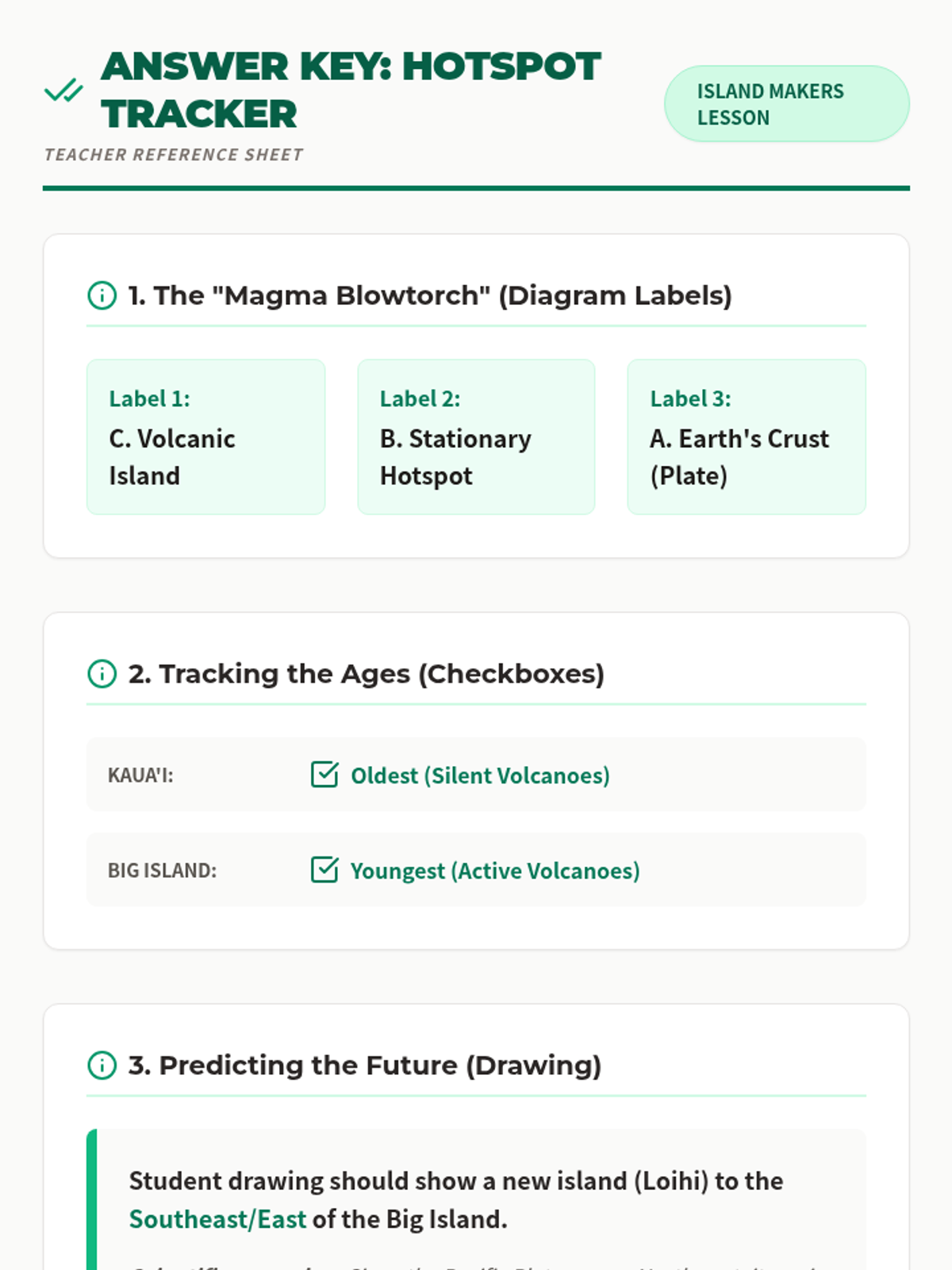Select the Label 2 Stationary Hotspot card

[x=476, y=437]
